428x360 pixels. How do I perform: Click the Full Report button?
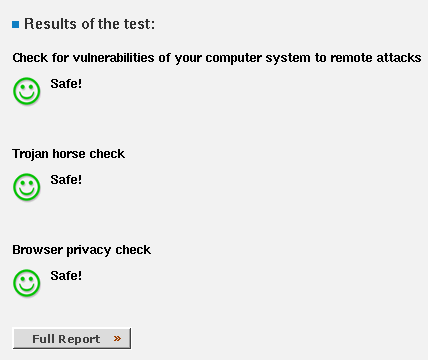click(x=72, y=338)
